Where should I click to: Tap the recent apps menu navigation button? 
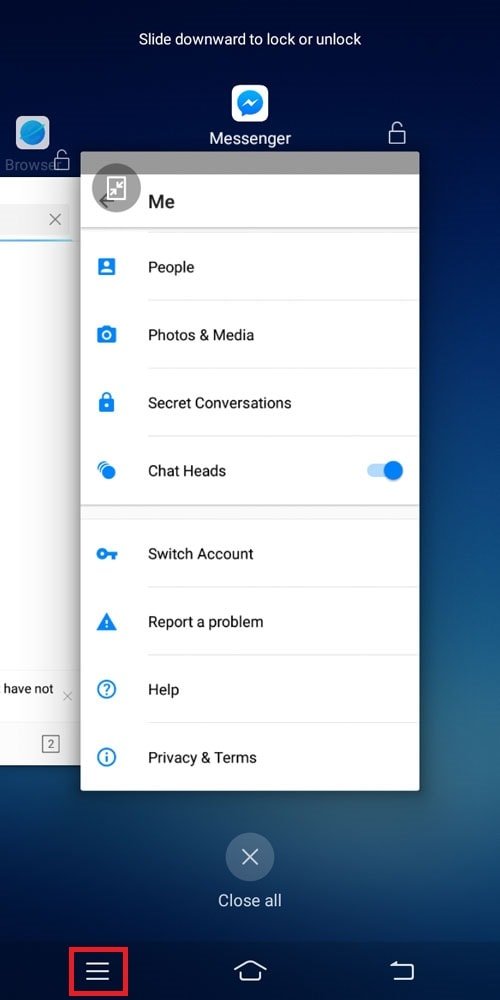tap(98, 971)
